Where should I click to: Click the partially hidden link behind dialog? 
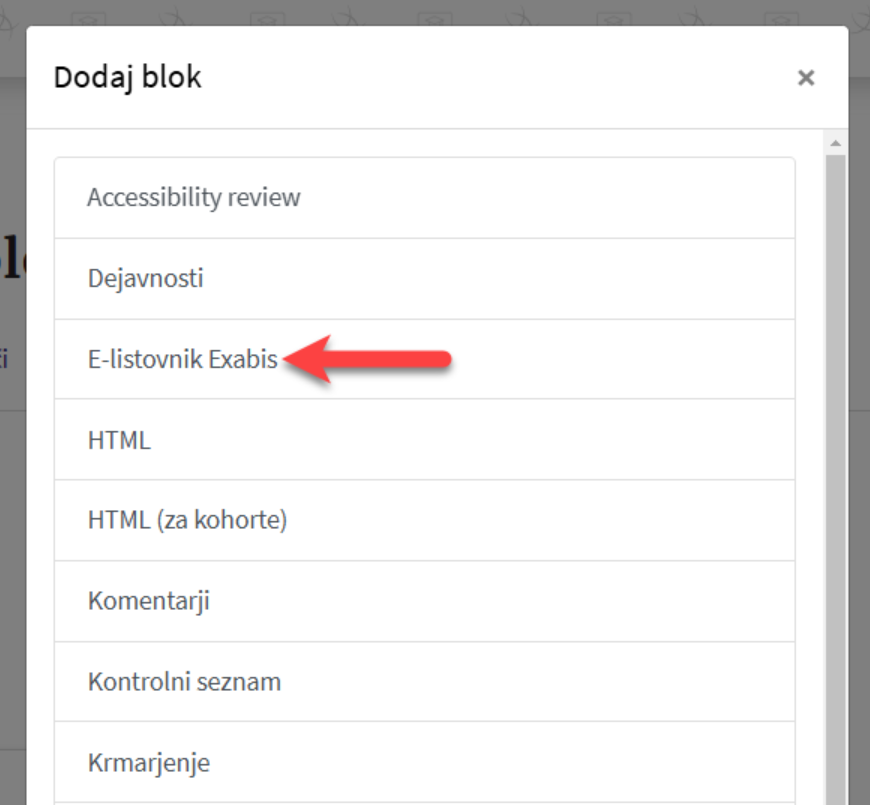[4, 358]
